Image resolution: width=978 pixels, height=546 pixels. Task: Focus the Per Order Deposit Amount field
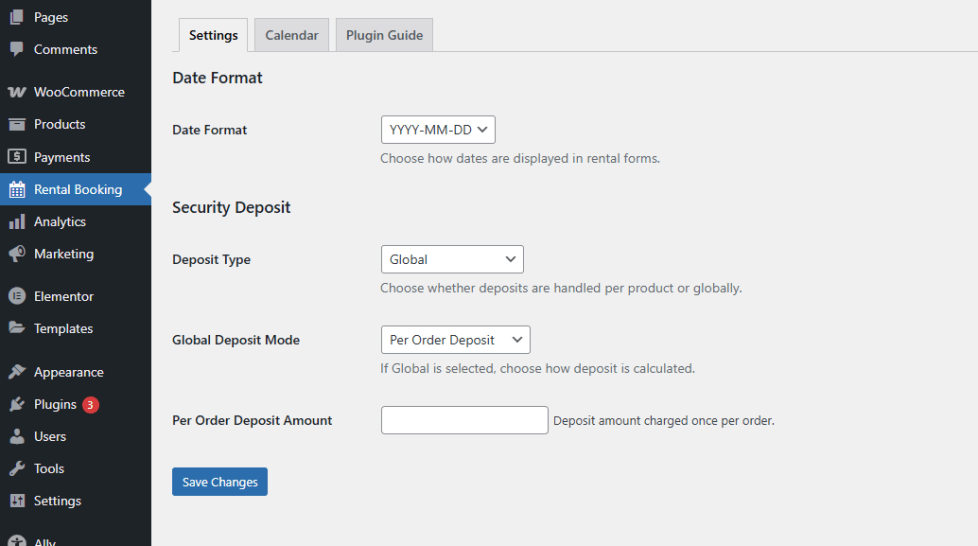[465, 420]
